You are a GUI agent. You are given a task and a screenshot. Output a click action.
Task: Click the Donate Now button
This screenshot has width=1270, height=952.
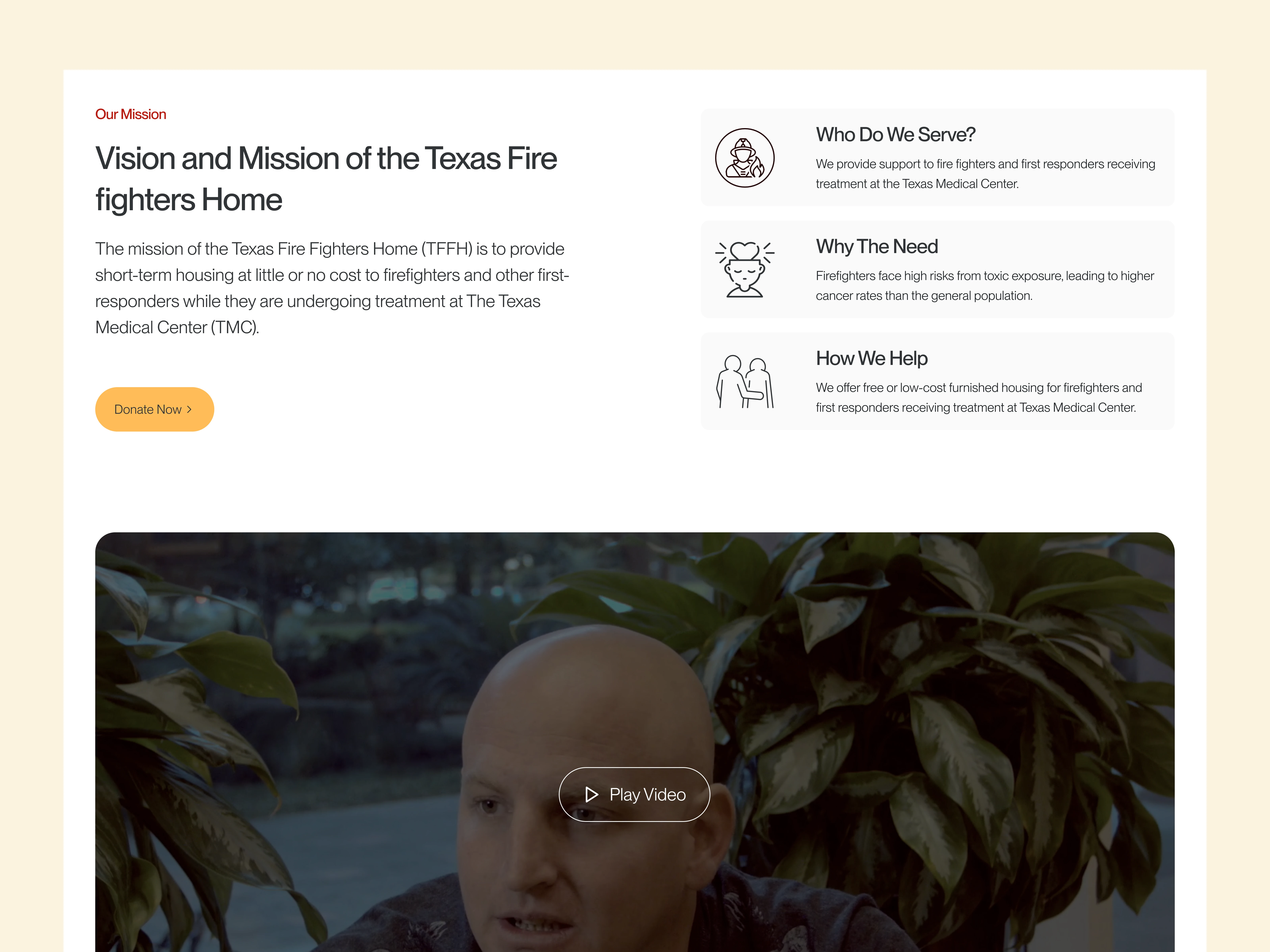154,409
